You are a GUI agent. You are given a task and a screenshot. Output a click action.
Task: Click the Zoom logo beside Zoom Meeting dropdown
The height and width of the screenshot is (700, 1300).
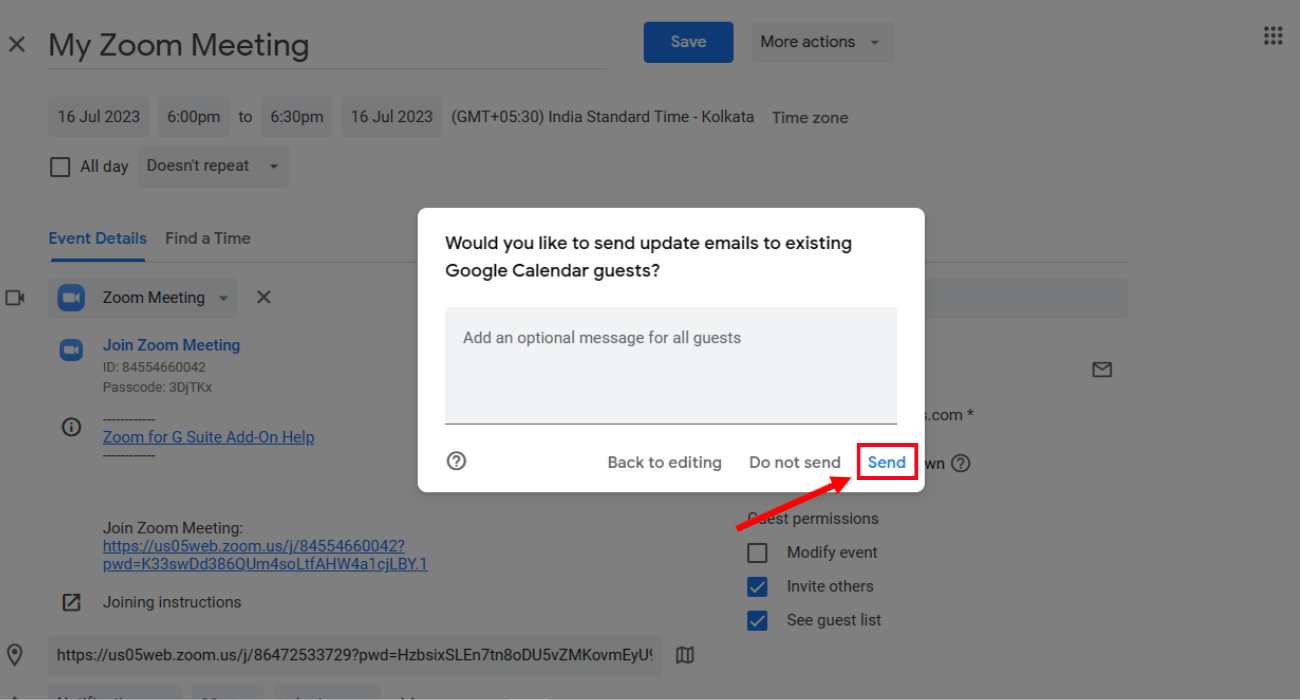click(x=71, y=298)
